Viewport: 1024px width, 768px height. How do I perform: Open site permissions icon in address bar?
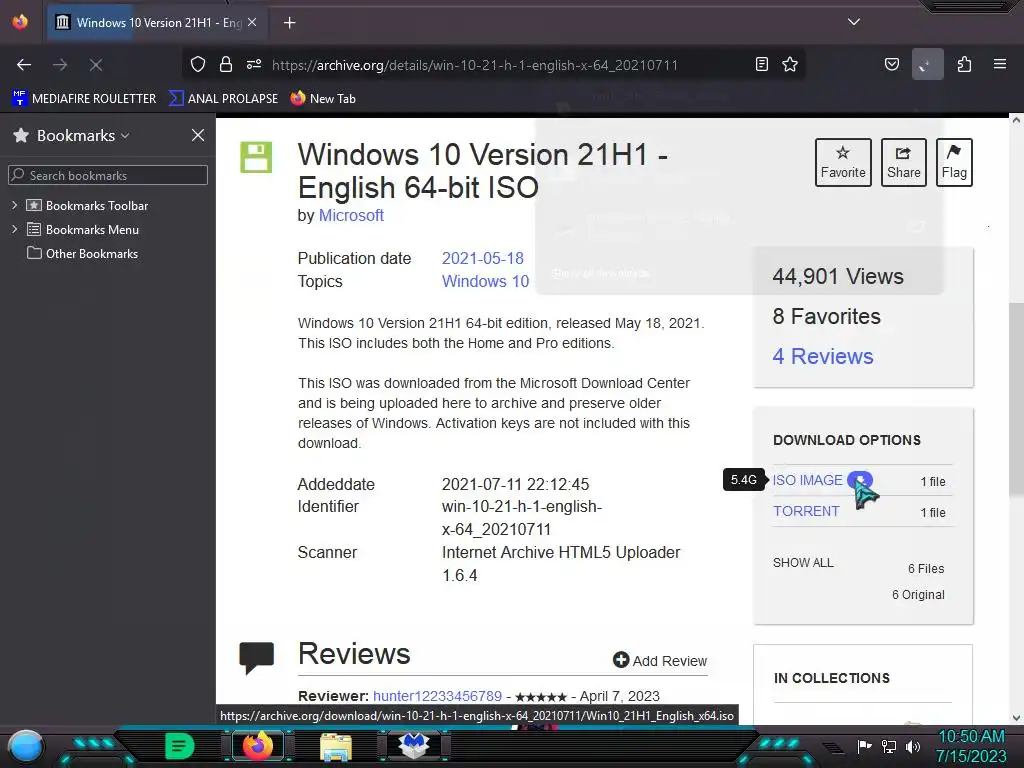click(254, 64)
